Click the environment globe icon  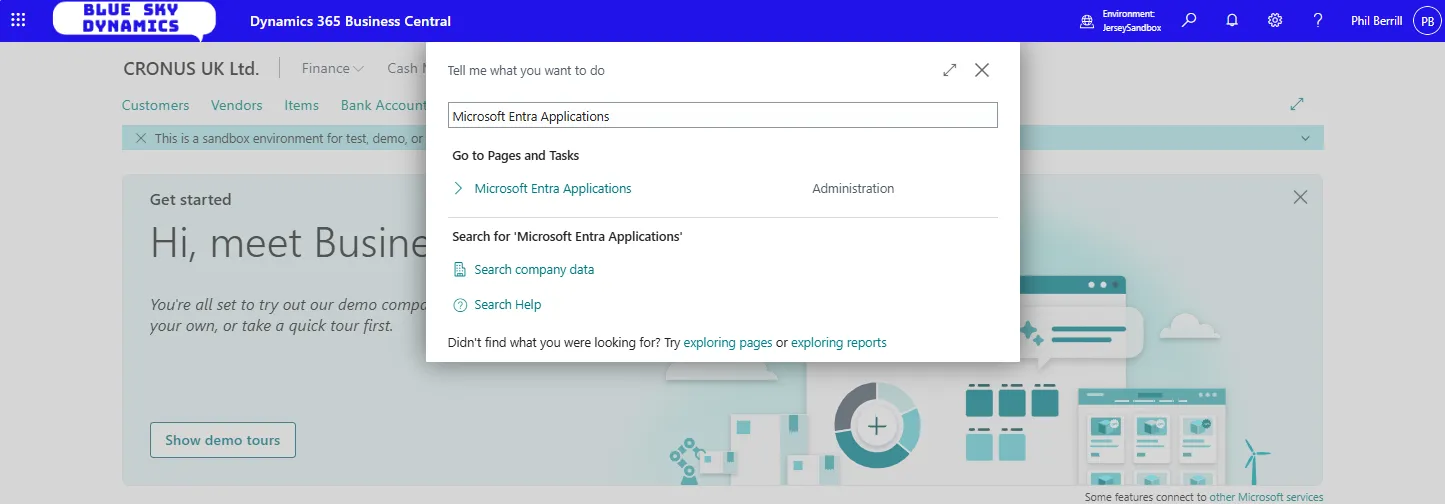[1087, 21]
